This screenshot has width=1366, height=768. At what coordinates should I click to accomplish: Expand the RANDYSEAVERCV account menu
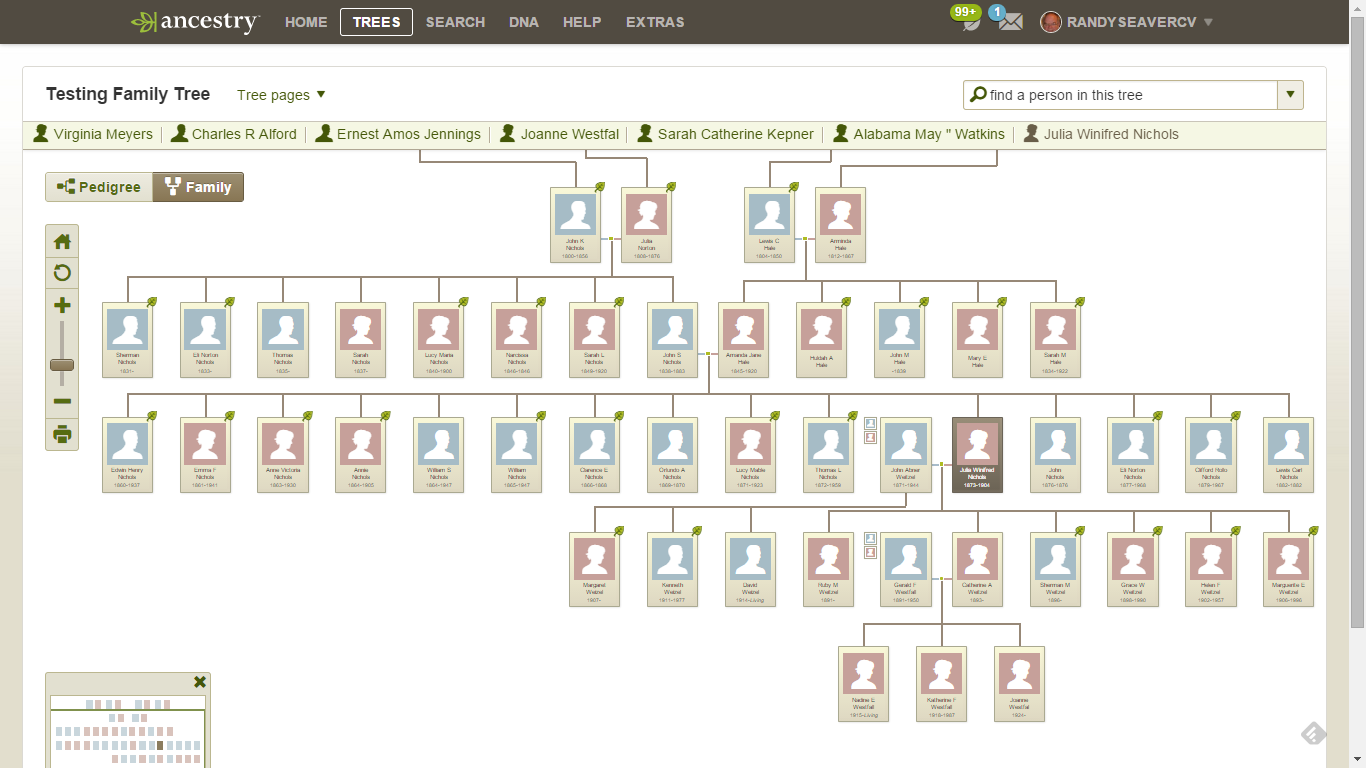[x=1125, y=21]
